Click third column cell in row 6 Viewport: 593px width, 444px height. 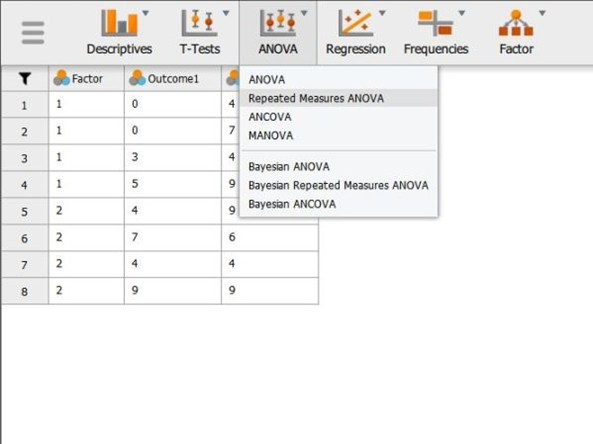(x=270, y=238)
